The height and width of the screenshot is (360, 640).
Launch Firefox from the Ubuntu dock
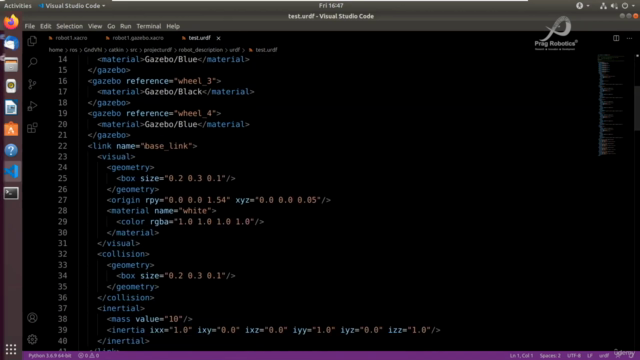coord(11,22)
